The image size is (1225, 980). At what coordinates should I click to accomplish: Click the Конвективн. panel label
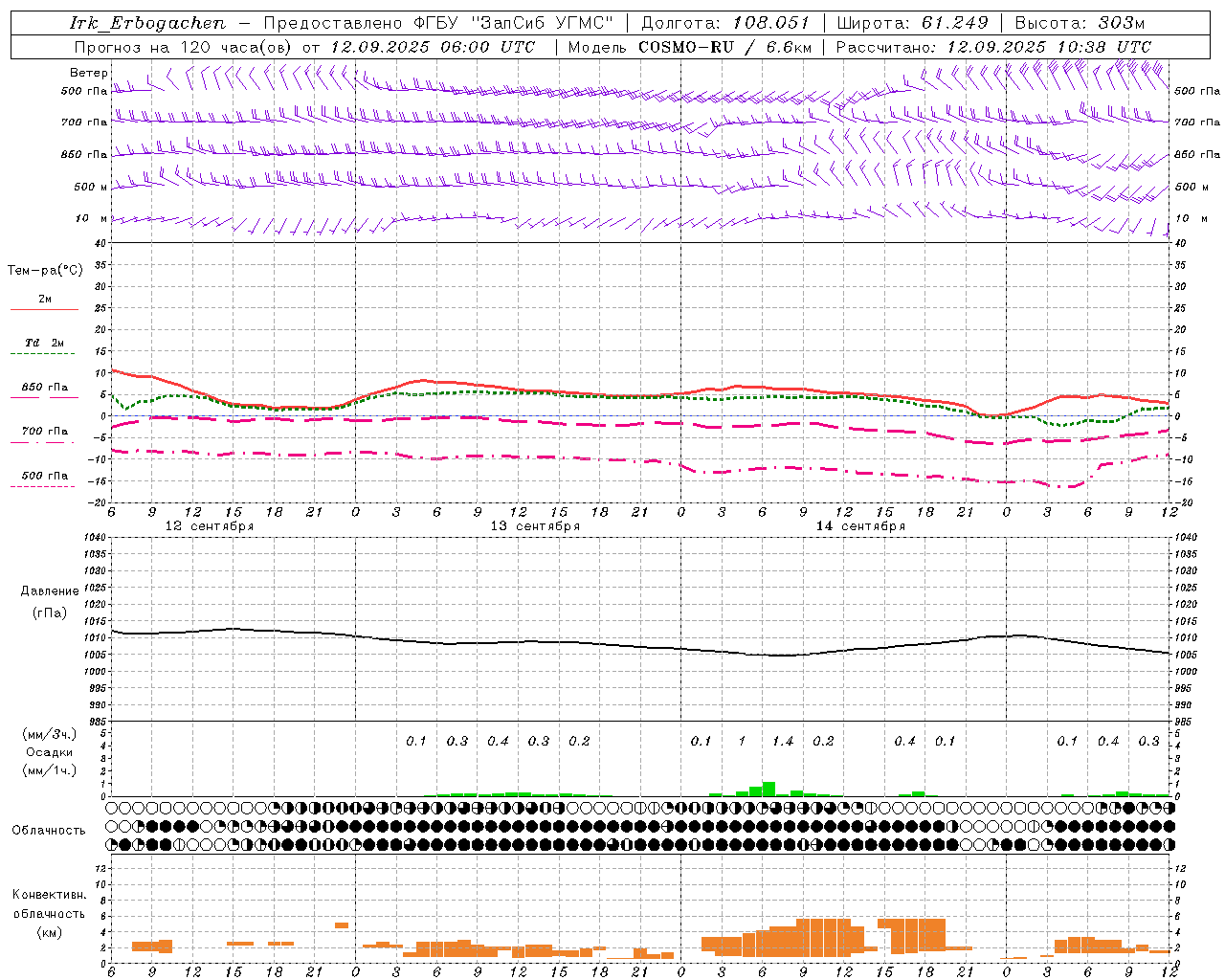click(x=50, y=895)
